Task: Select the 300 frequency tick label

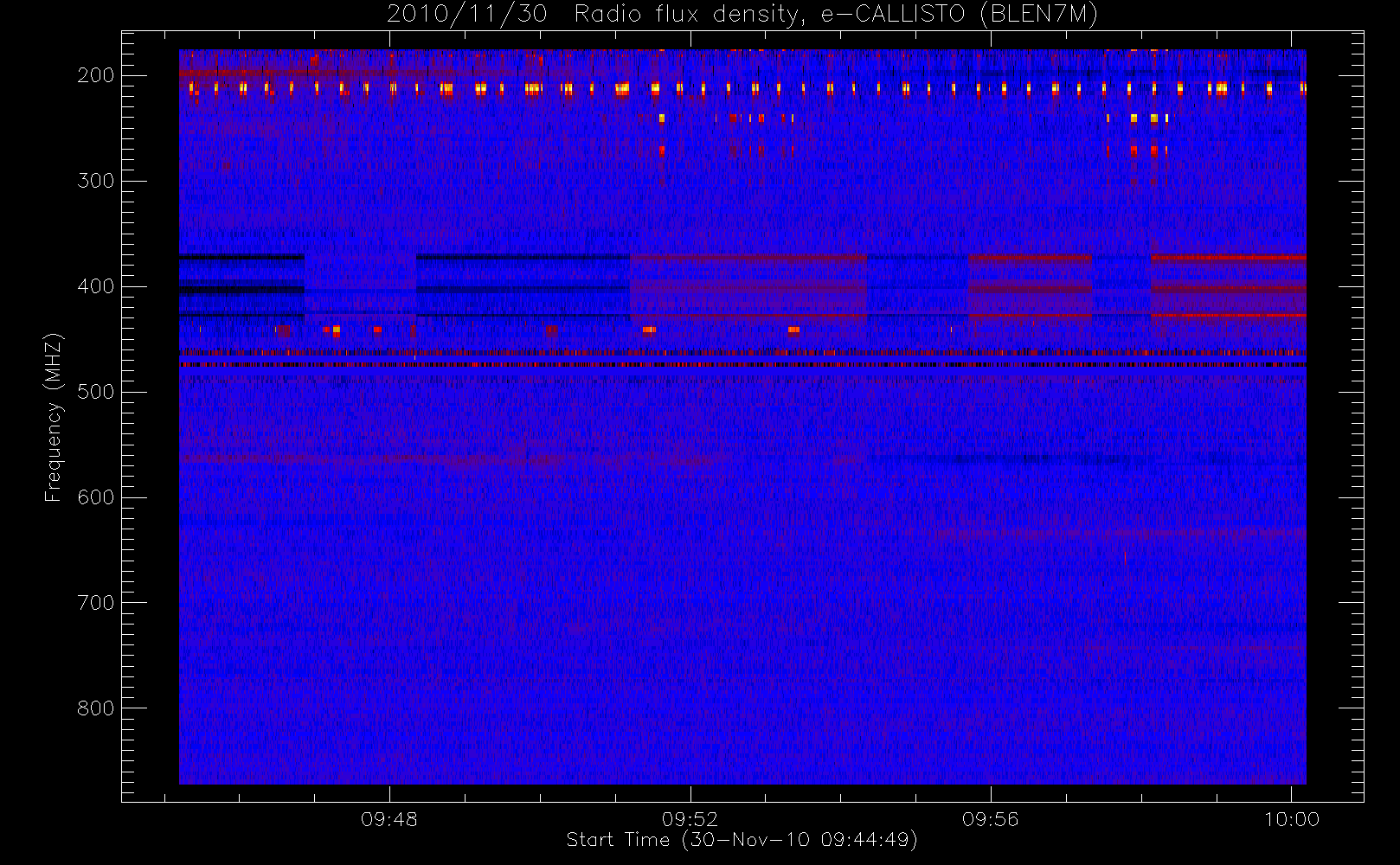Action: coord(95,181)
